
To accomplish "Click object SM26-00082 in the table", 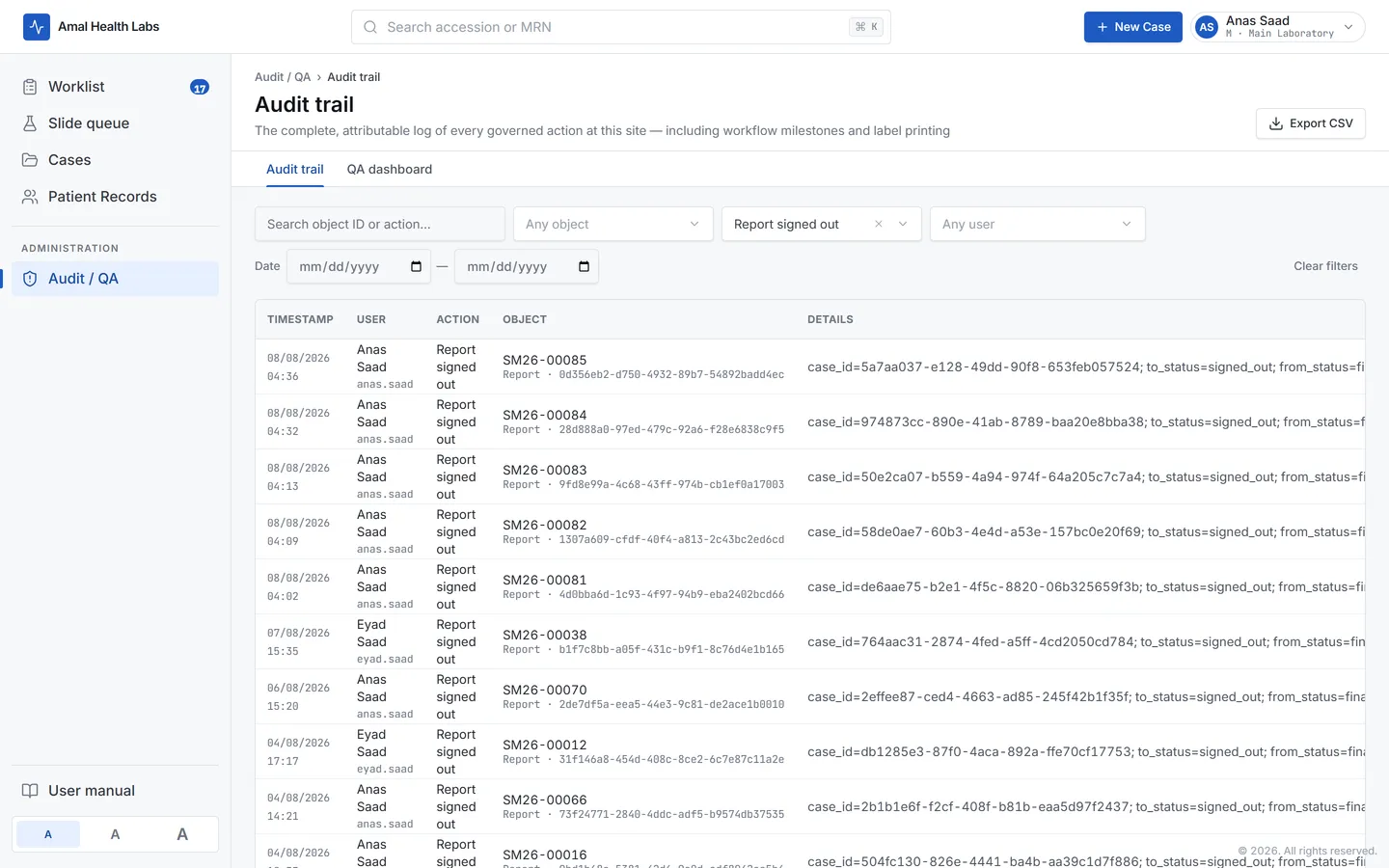I will click(545, 525).
